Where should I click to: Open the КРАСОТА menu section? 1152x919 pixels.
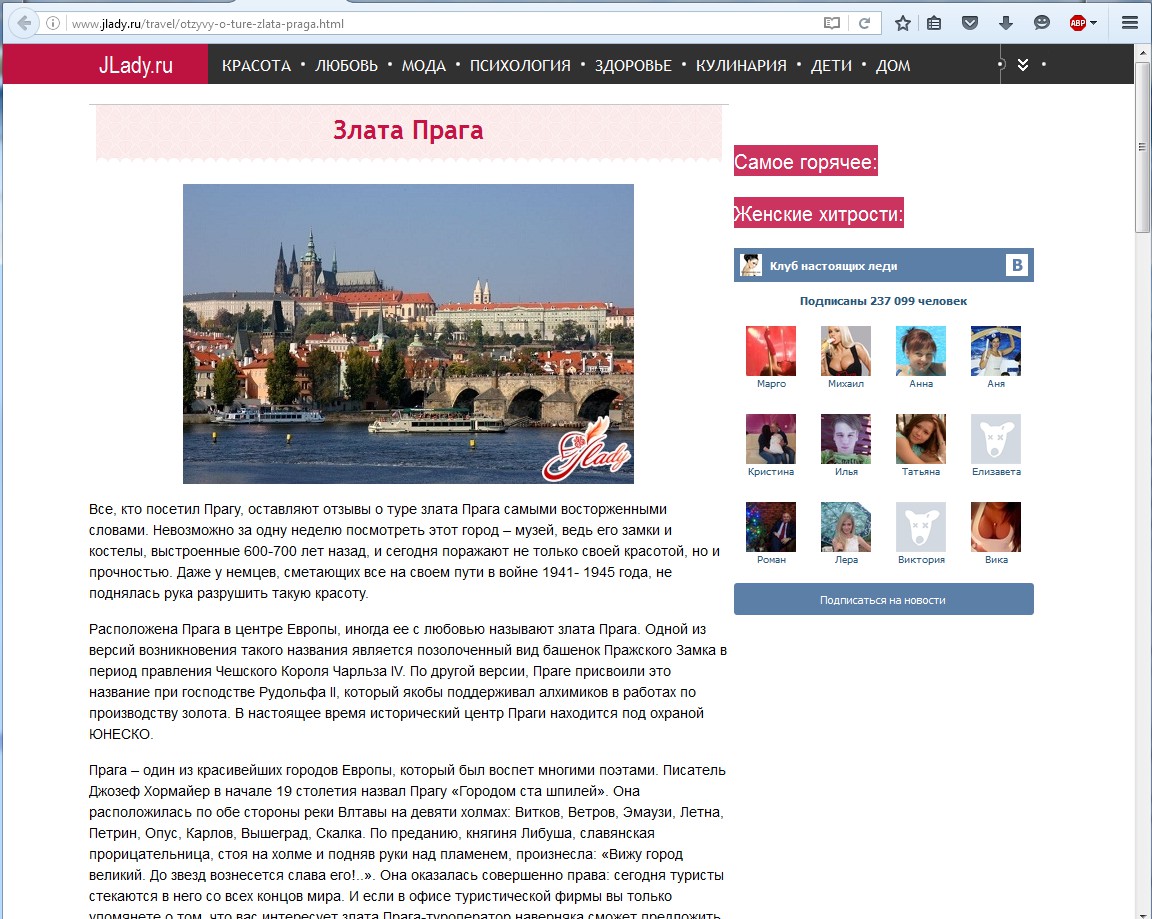(x=256, y=65)
